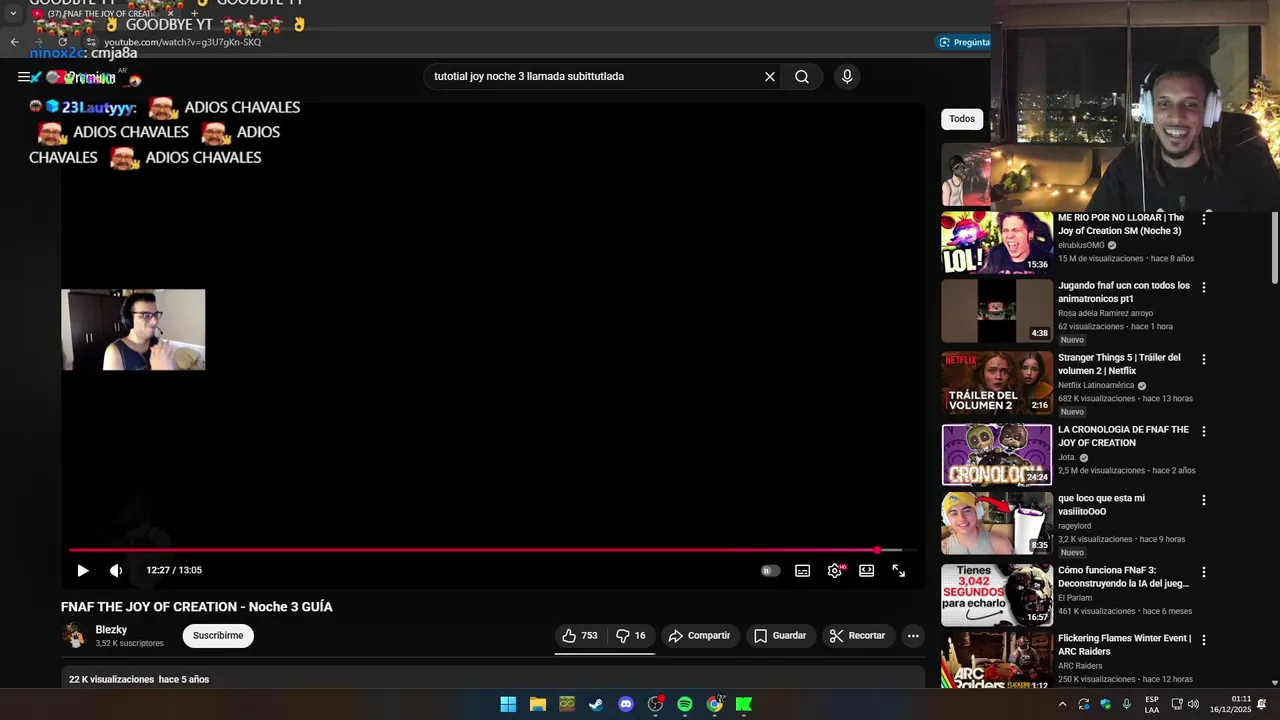
Task: Turn on subtitles with the captions icon
Action: click(802, 570)
